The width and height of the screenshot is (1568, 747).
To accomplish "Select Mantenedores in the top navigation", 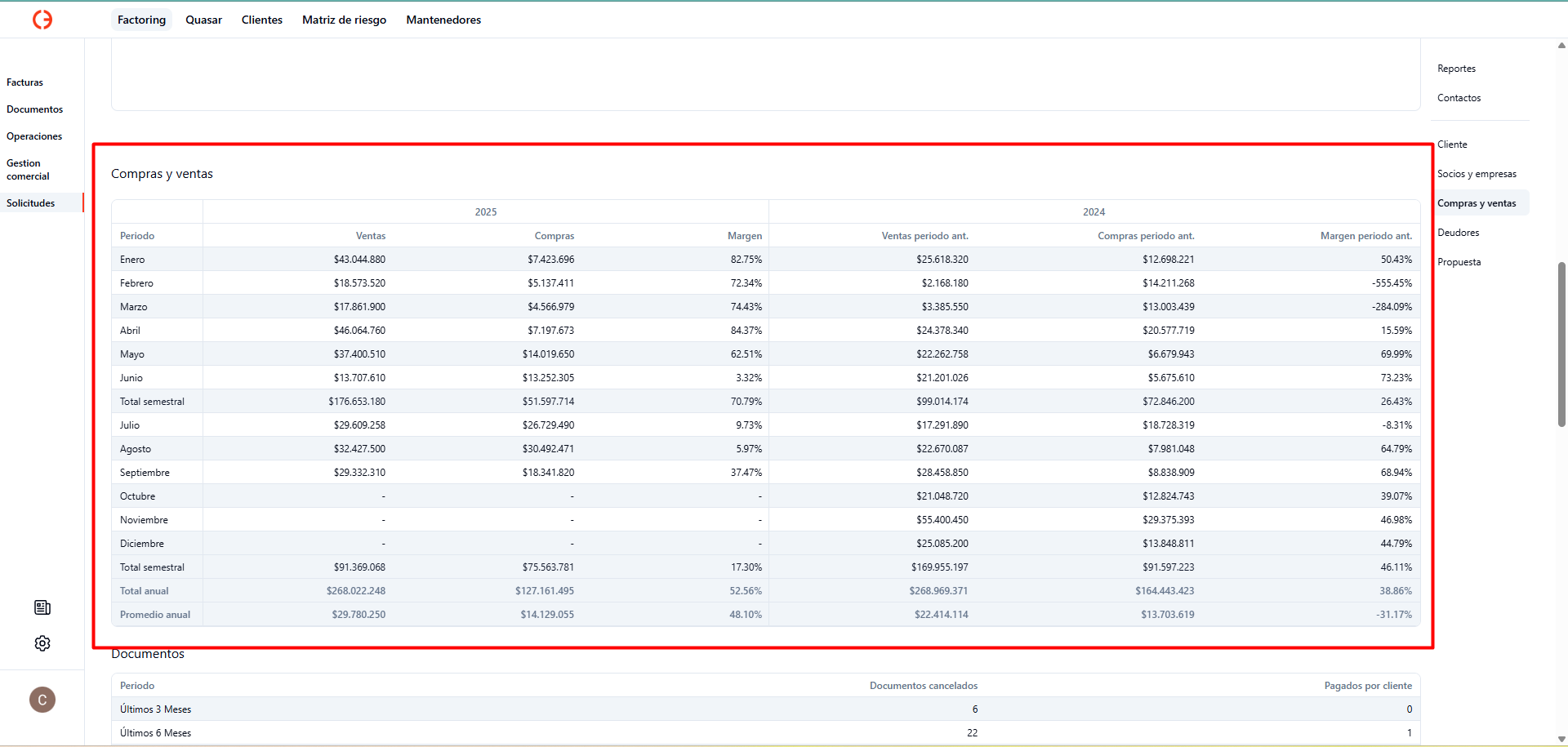I will (443, 20).
